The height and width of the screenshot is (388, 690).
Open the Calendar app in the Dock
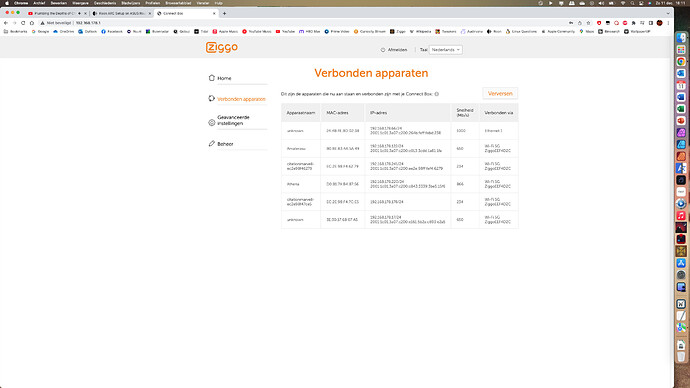click(681, 85)
